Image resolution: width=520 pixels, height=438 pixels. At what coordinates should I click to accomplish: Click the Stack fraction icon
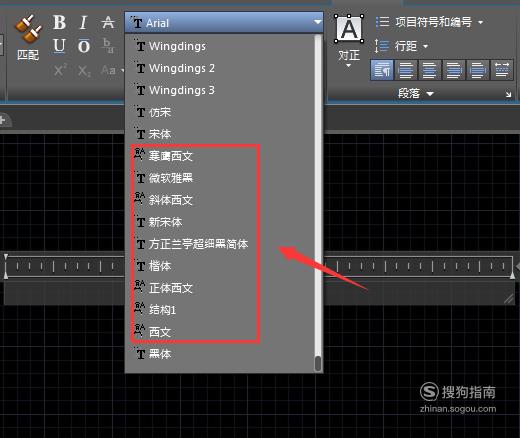click(108, 46)
